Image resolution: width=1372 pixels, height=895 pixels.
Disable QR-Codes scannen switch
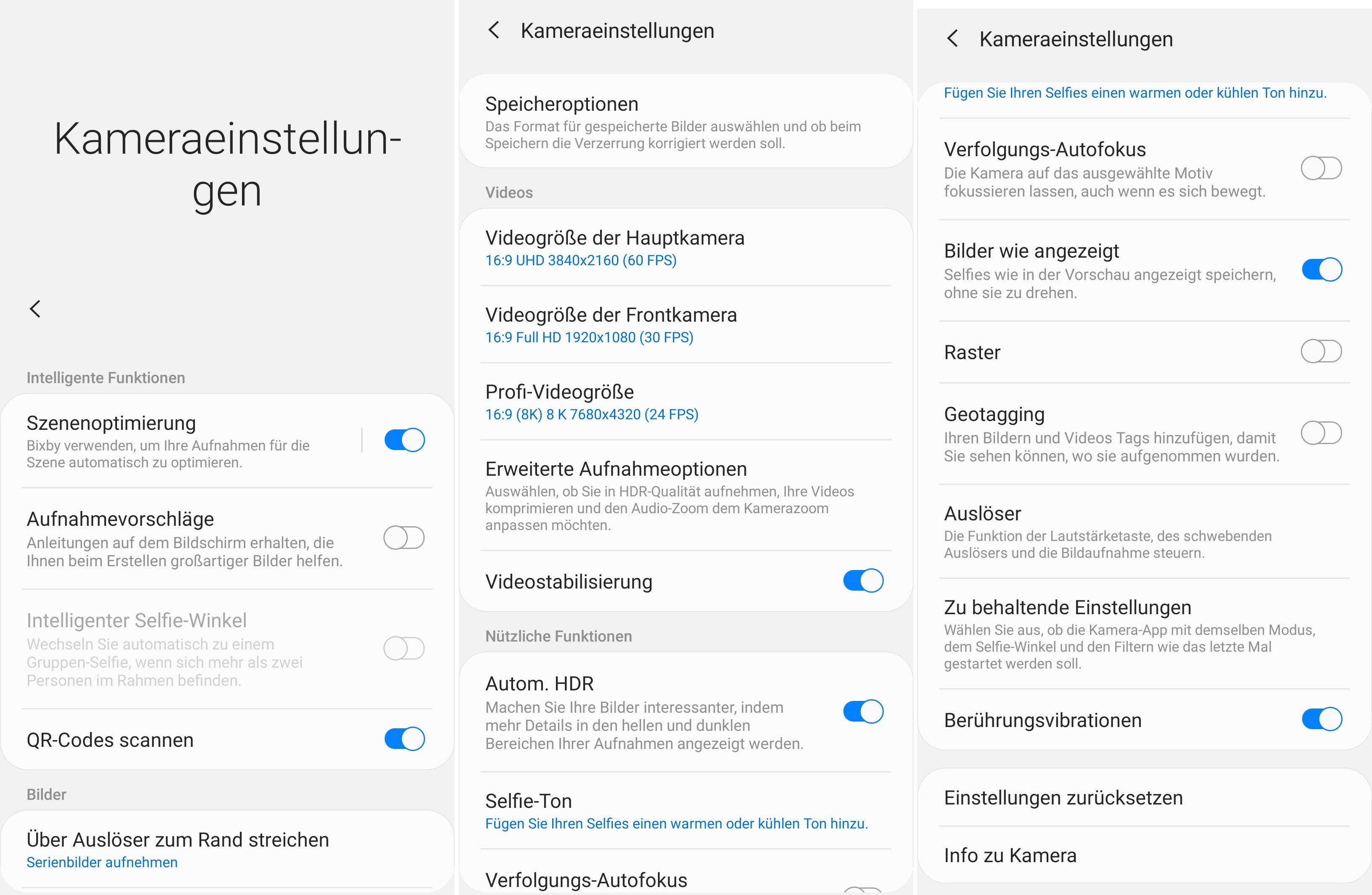404,739
